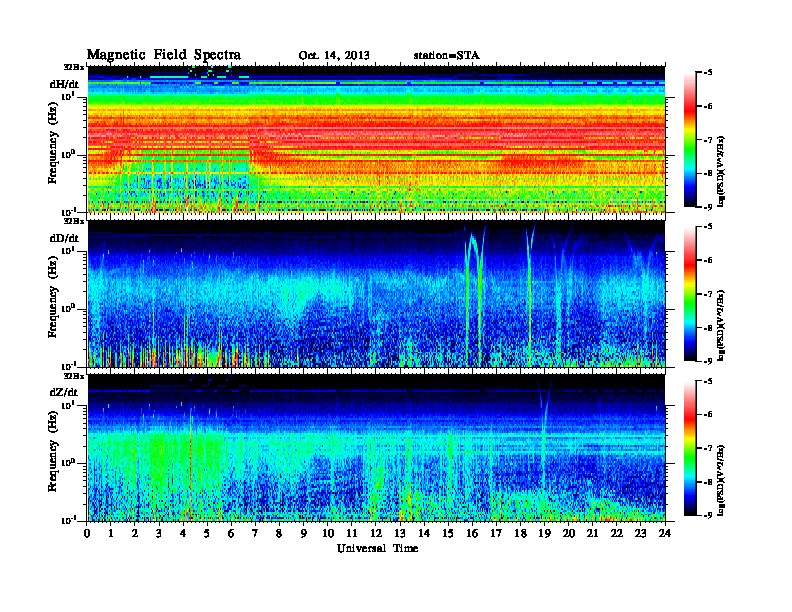
Task: Click the "station=STA" label
Action: (446, 55)
